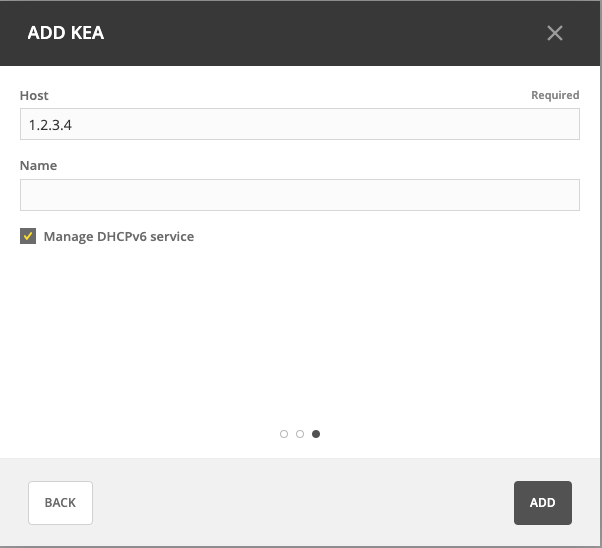Click the dark dialog header bar
Viewport: 602px width, 548px height.
click(300, 33)
